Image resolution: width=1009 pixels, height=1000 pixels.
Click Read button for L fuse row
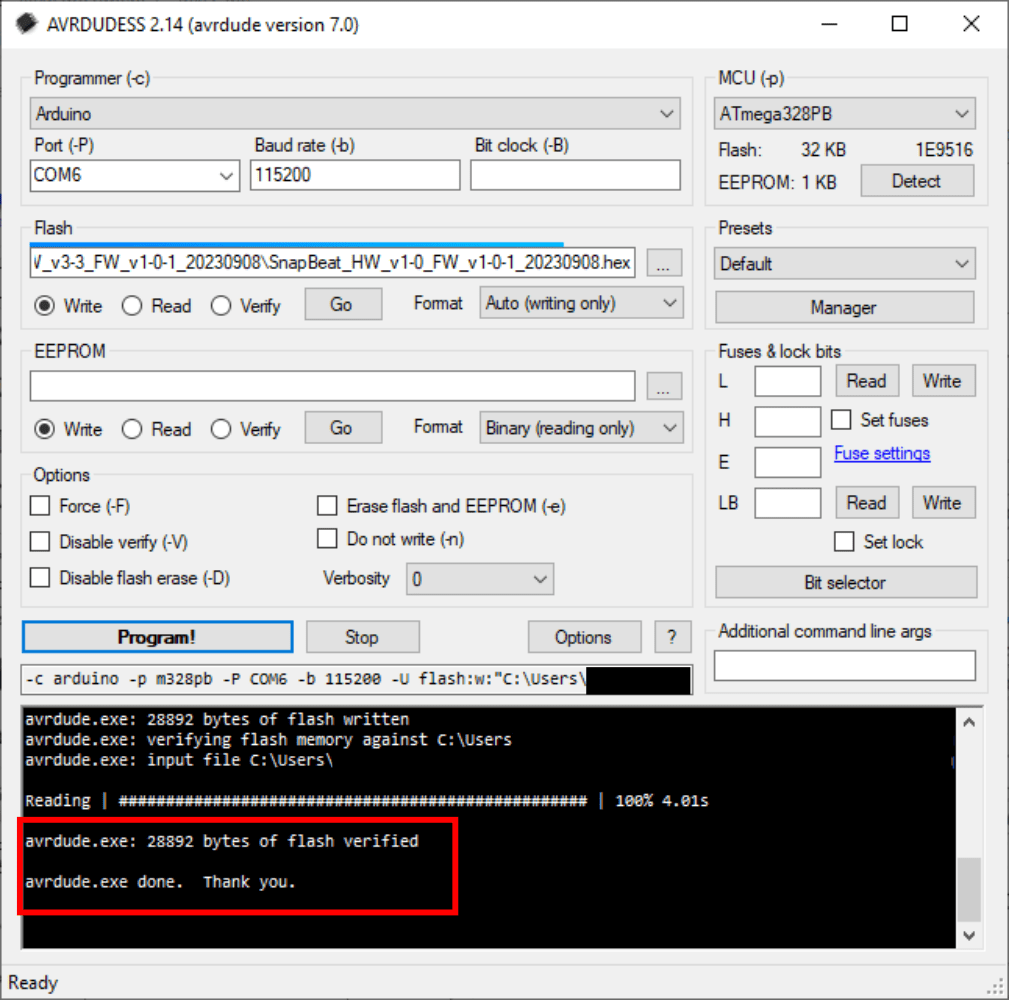point(867,381)
